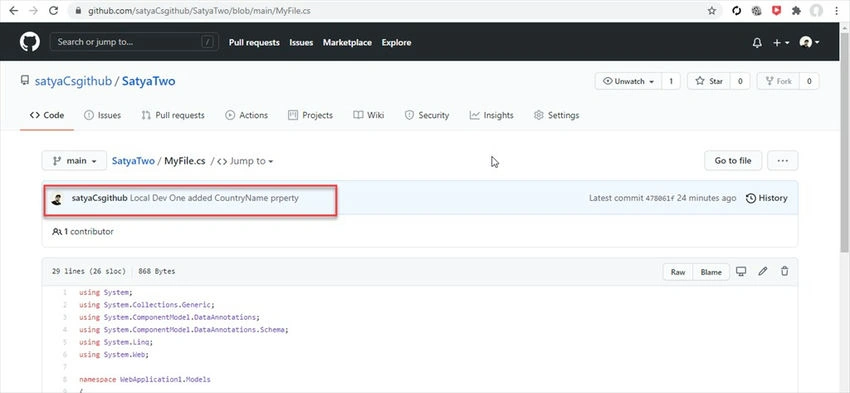This screenshot has height=393, width=850.
Task: Switch to the Insights tab
Action: (x=492, y=115)
